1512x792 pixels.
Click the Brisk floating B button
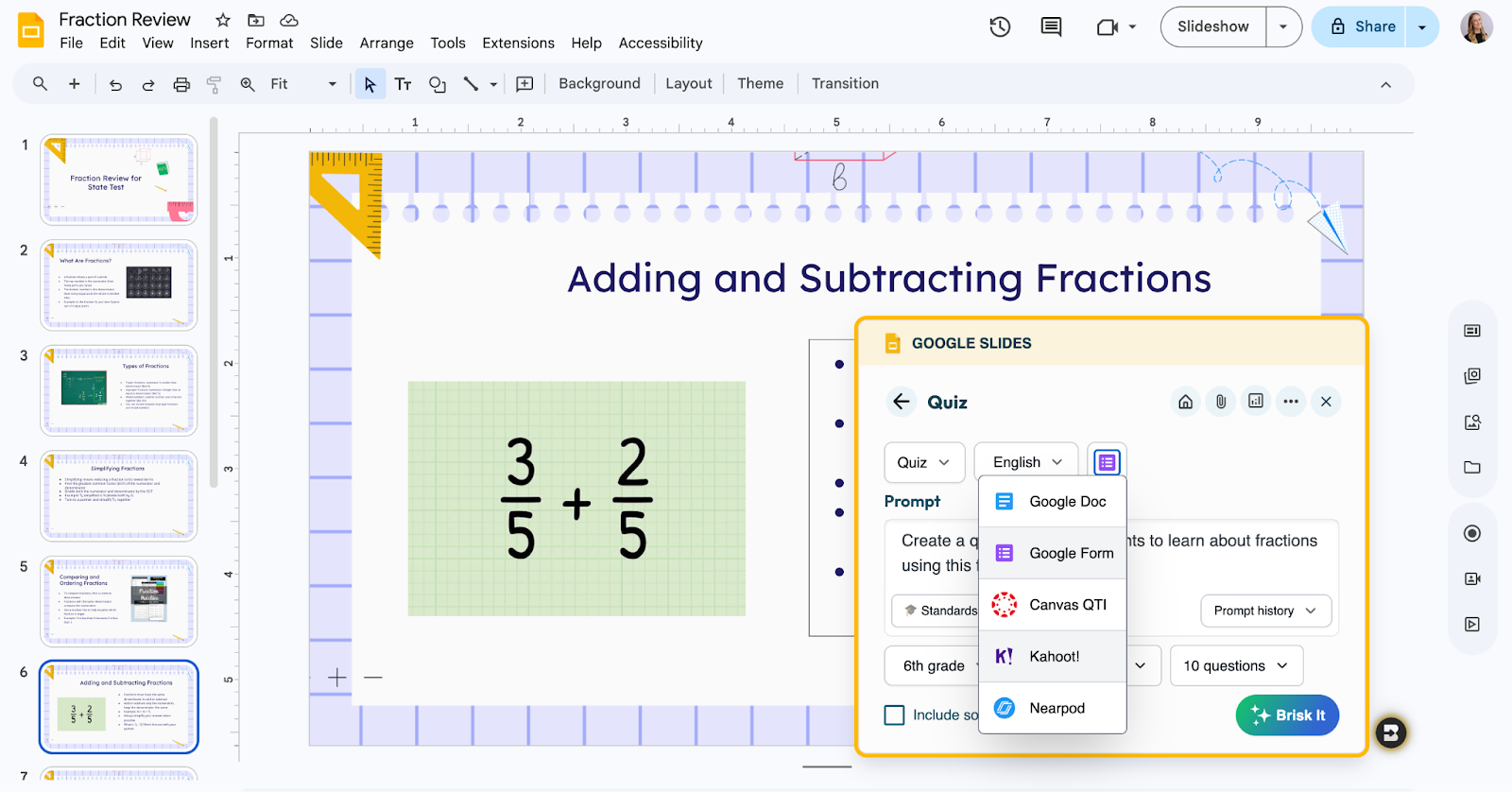coord(1390,732)
